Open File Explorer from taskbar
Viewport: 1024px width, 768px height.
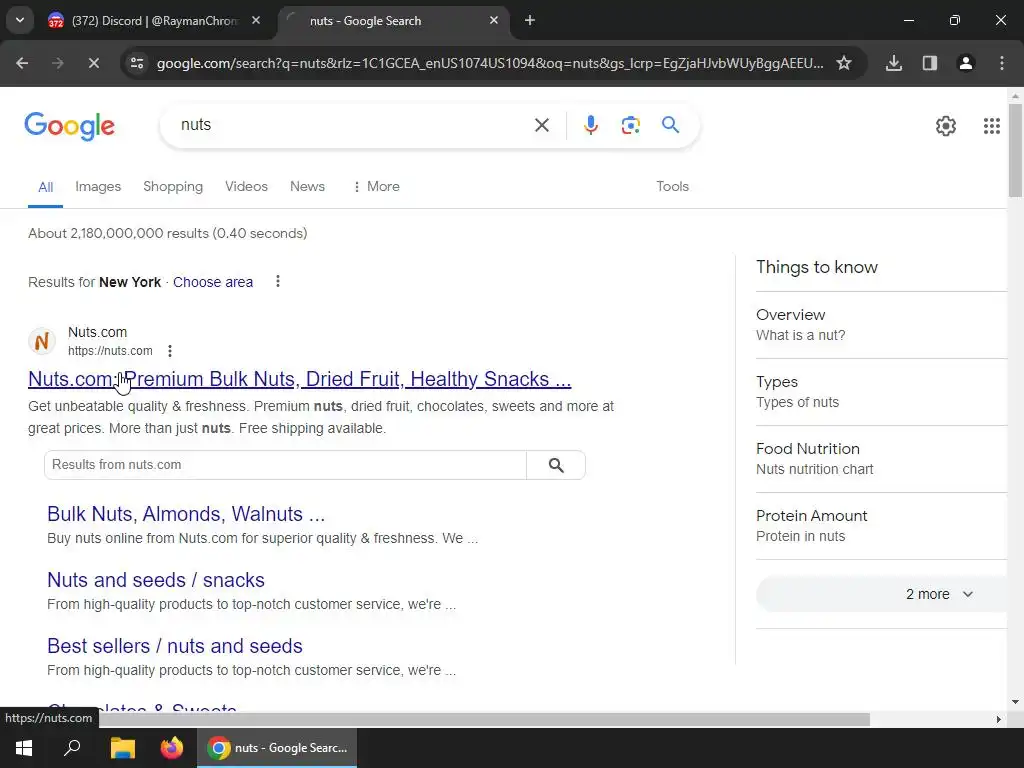point(122,748)
